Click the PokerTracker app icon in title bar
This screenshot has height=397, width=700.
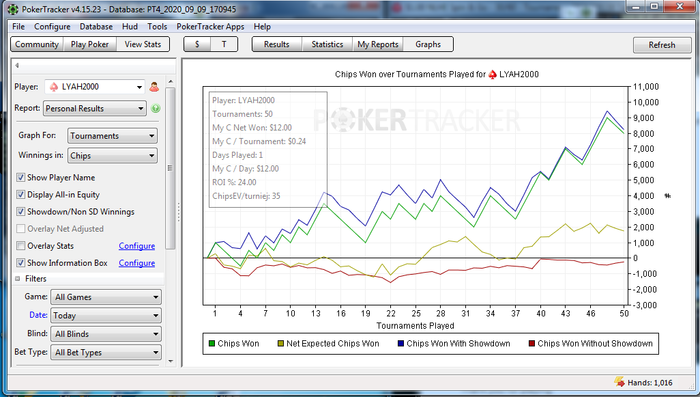13,9
